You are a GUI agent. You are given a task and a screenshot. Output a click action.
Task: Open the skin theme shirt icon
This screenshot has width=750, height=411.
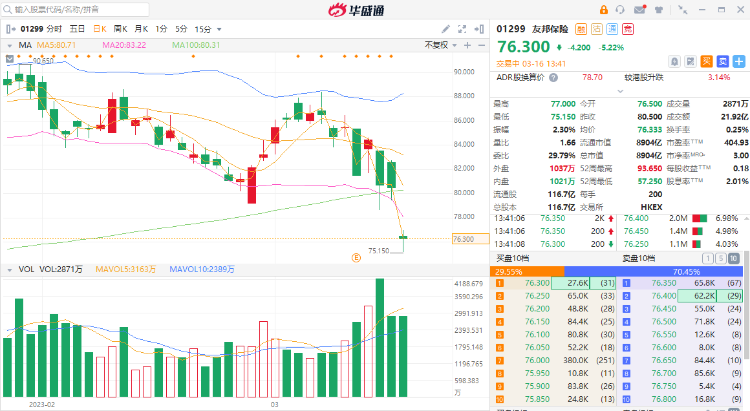tap(659, 10)
